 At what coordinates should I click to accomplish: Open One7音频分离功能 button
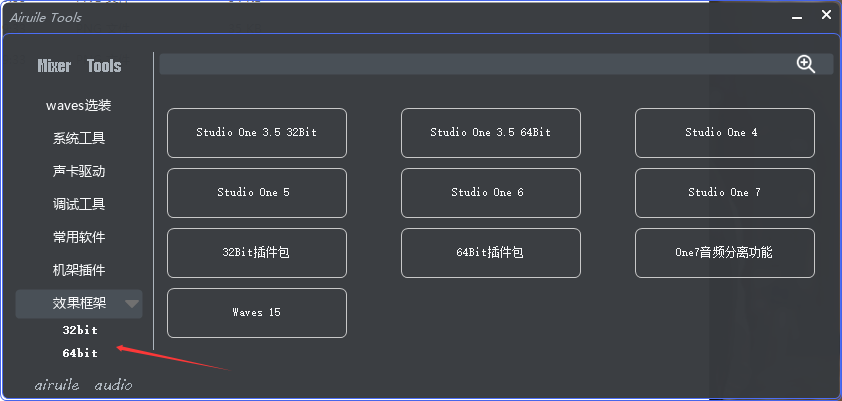click(x=724, y=253)
